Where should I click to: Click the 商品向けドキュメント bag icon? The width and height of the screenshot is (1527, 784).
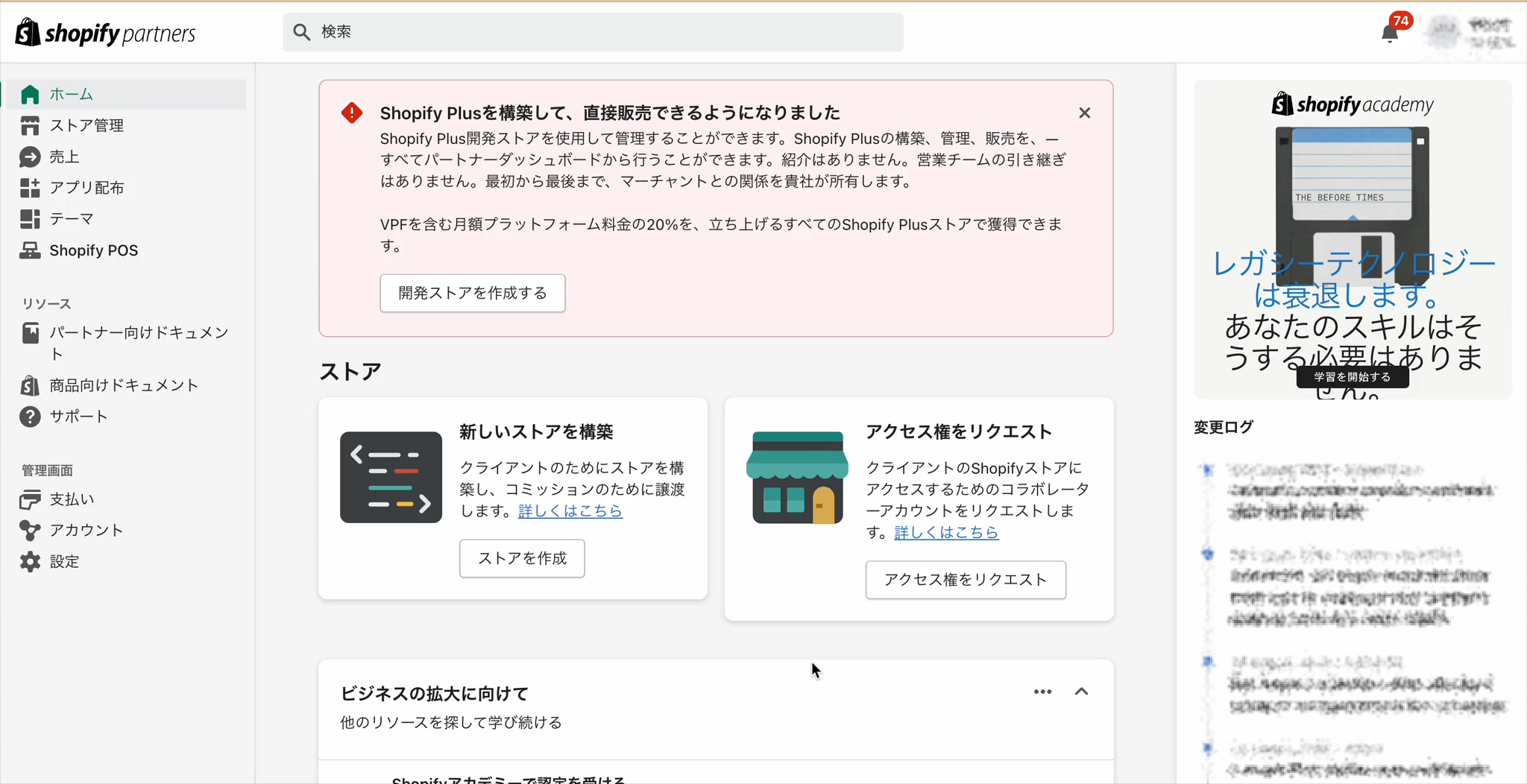[x=30, y=385]
